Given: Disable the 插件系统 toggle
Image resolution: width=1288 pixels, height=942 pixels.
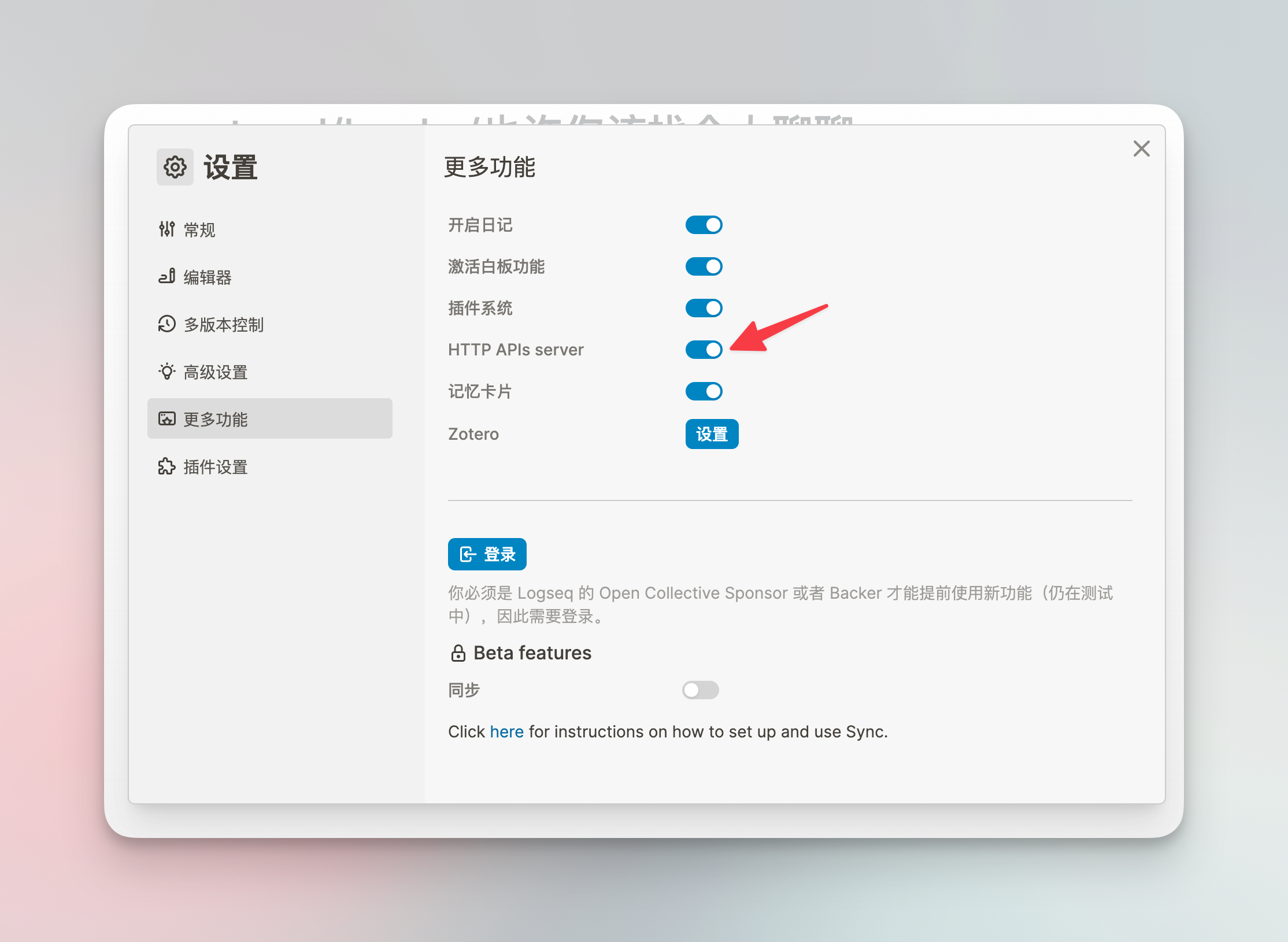Looking at the screenshot, I should [704, 308].
